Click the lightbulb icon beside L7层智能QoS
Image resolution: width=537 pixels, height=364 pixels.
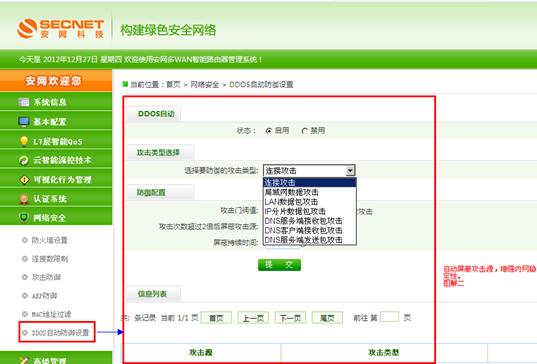(24, 141)
